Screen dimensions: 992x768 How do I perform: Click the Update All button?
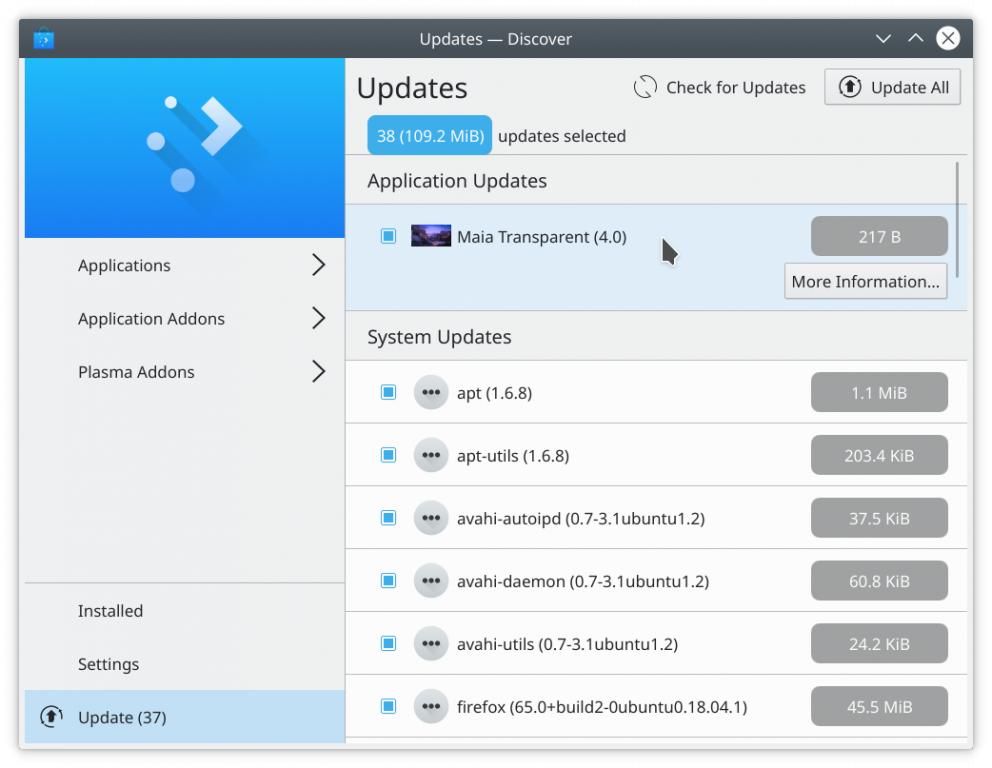pyautogui.click(x=892, y=87)
